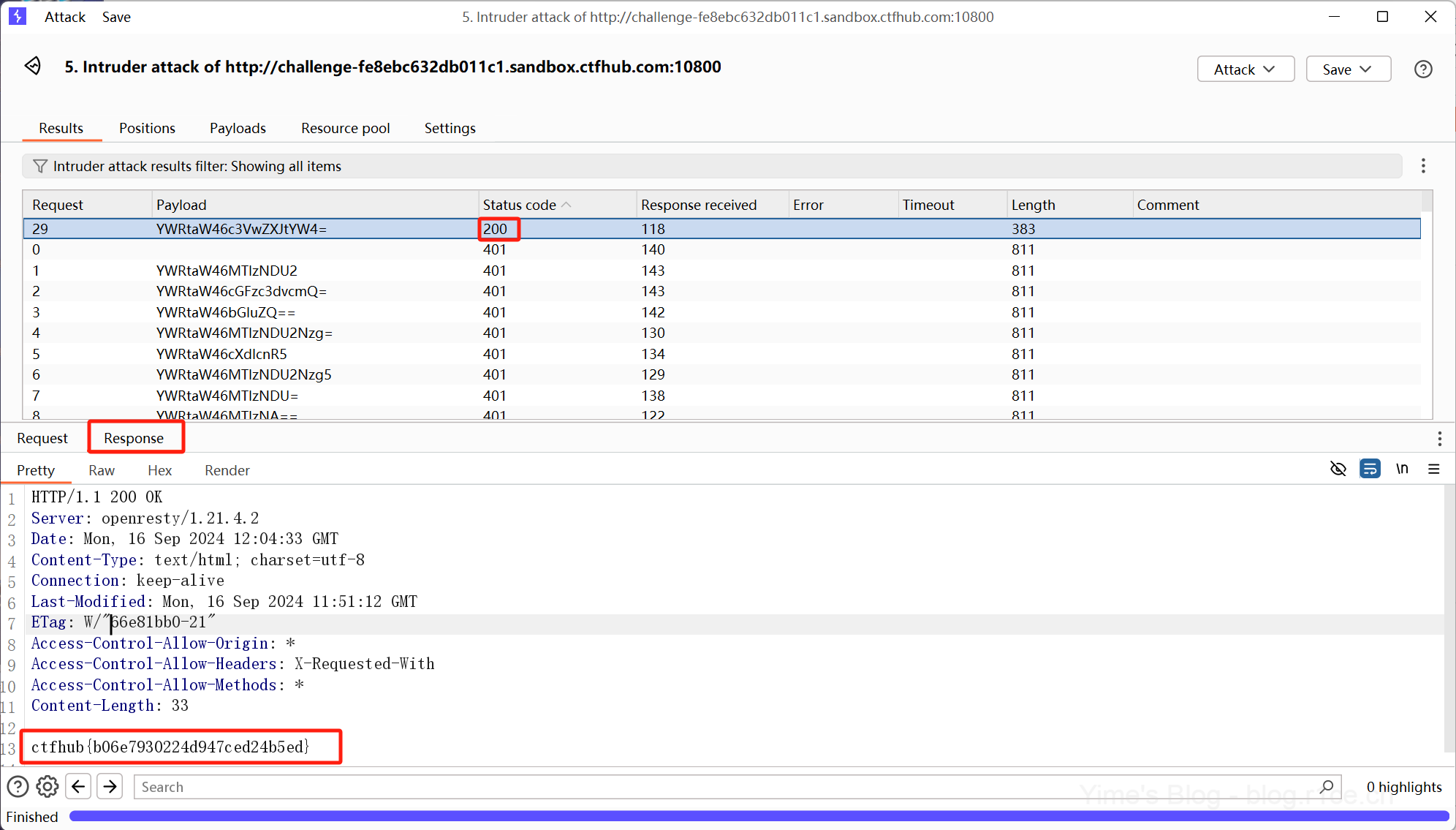Switch to the Payloads tab

tap(238, 128)
